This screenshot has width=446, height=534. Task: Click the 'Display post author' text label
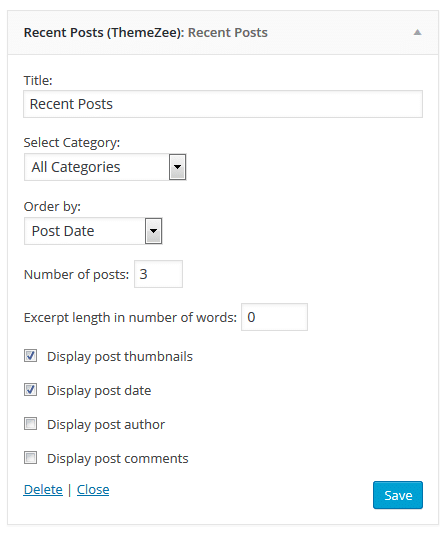106,425
